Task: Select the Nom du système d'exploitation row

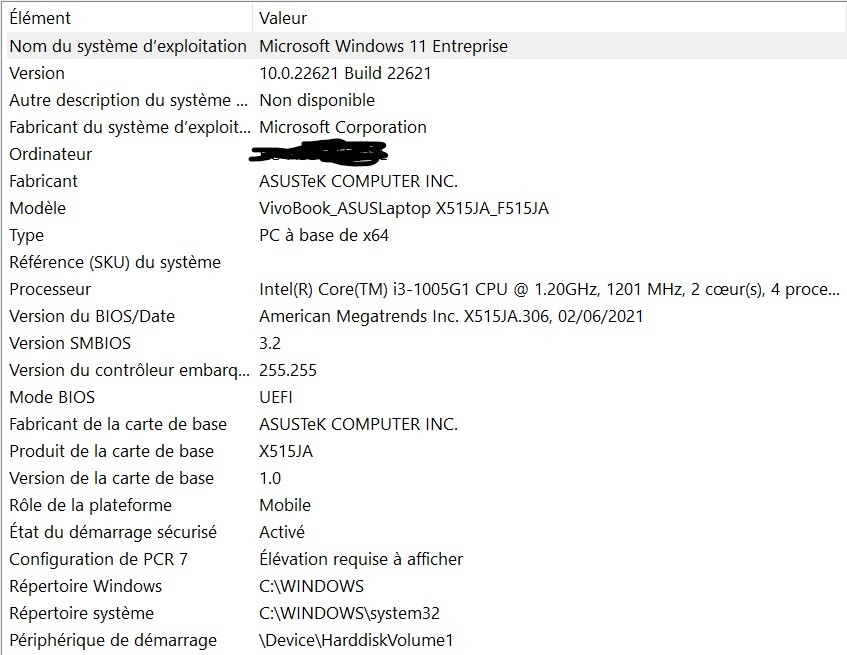Action: pos(425,46)
